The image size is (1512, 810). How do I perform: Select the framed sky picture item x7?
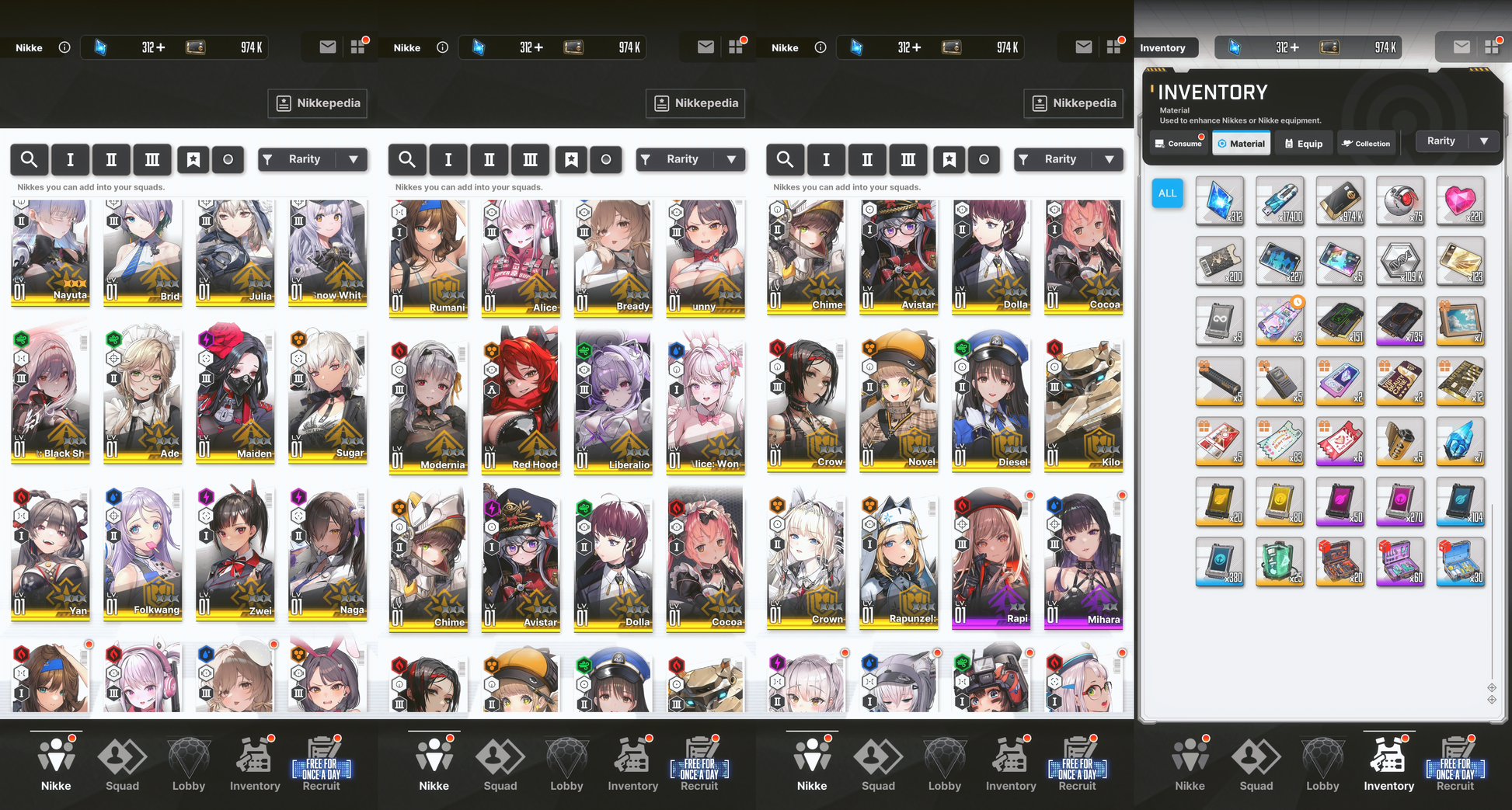click(1461, 321)
